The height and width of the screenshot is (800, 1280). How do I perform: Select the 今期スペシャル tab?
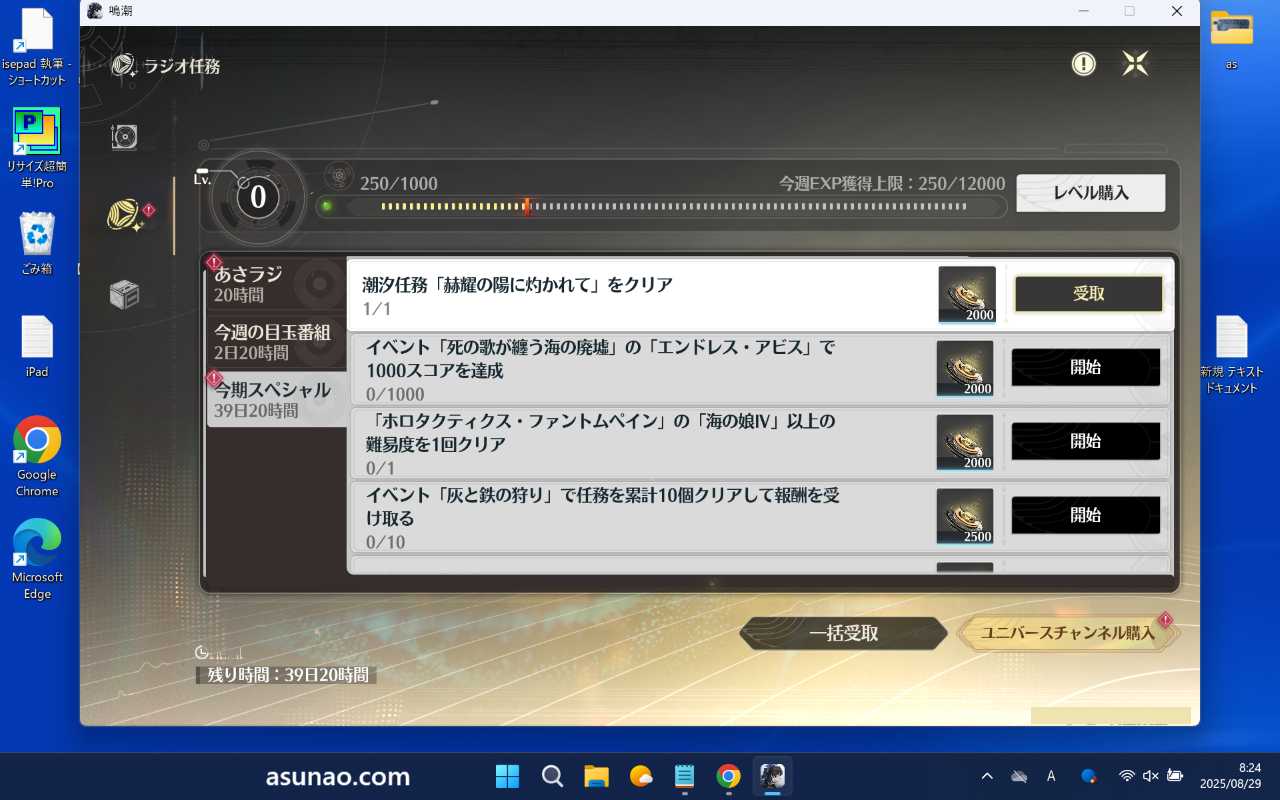tap(275, 399)
